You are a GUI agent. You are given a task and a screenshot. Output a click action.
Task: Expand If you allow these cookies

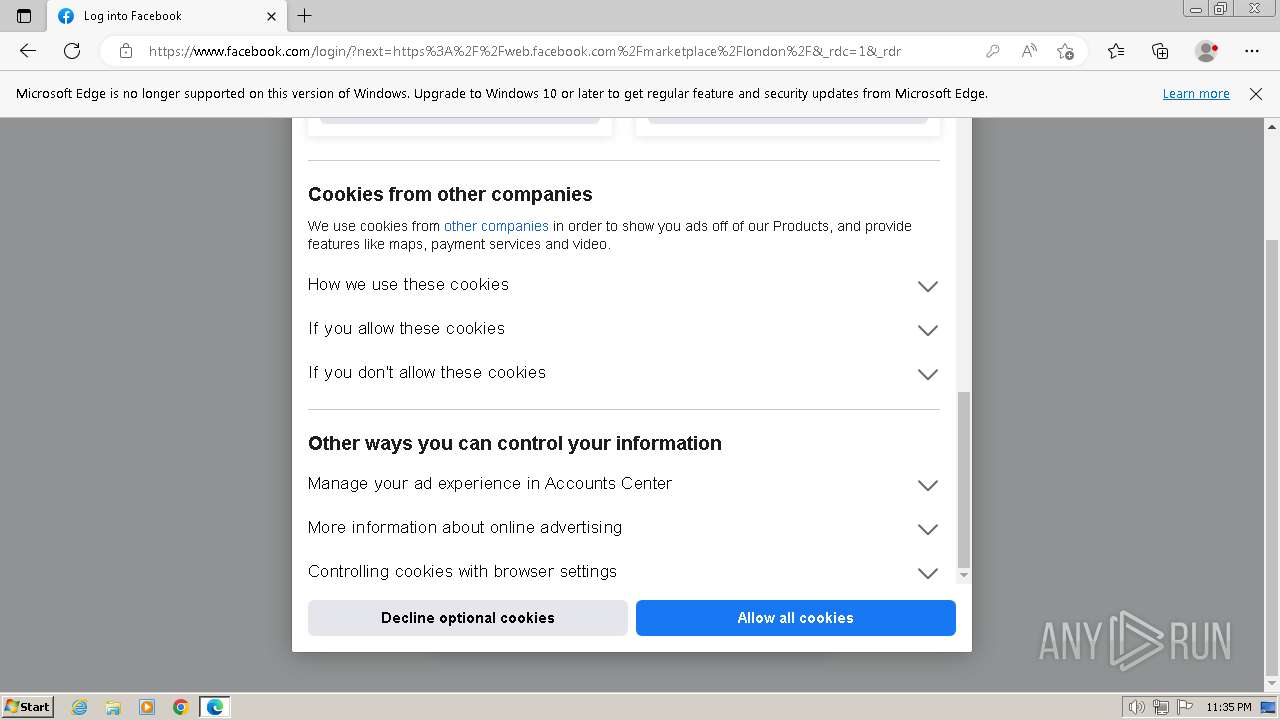[x=927, y=330]
